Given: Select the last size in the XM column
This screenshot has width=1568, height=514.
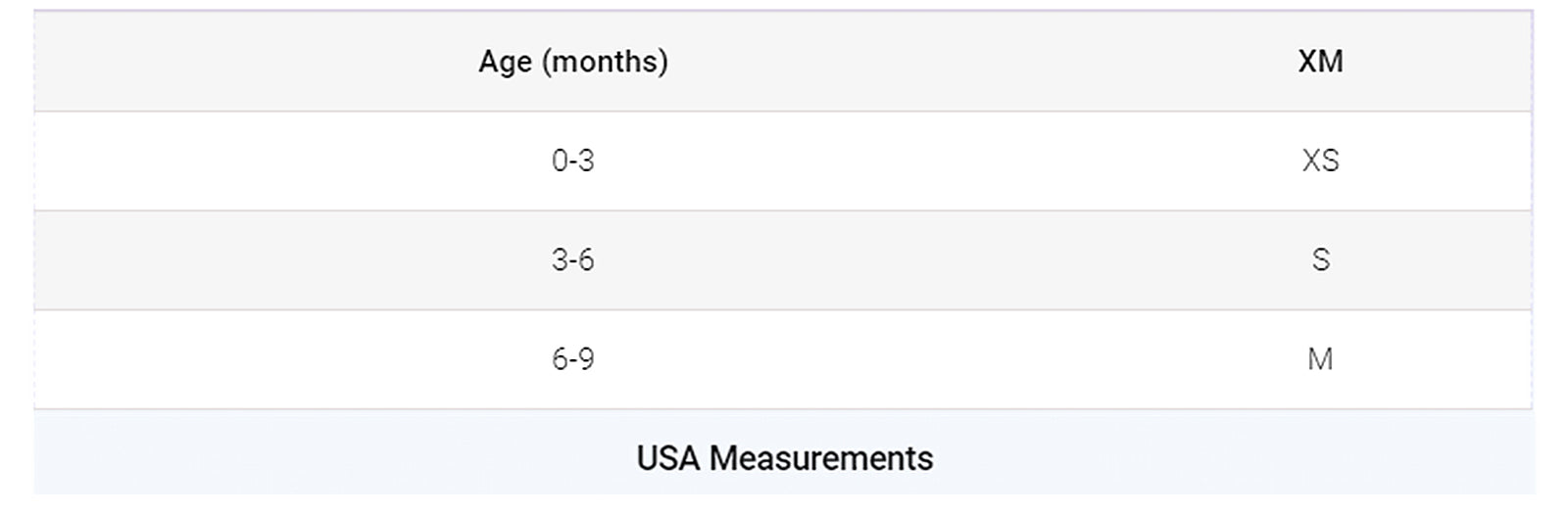Looking at the screenshot, I should click(x=1320, y=359).
